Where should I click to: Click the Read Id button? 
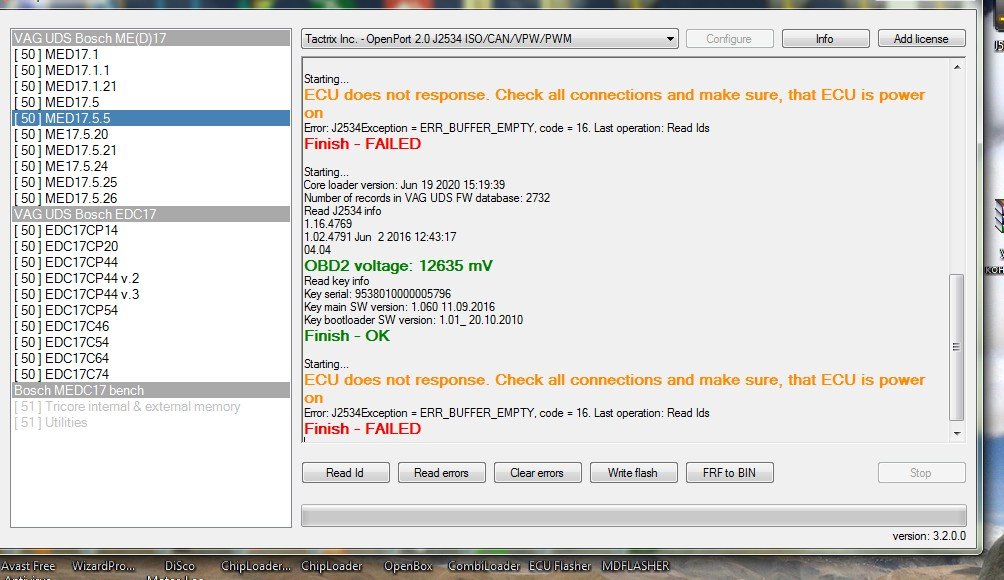pos(345,473)
